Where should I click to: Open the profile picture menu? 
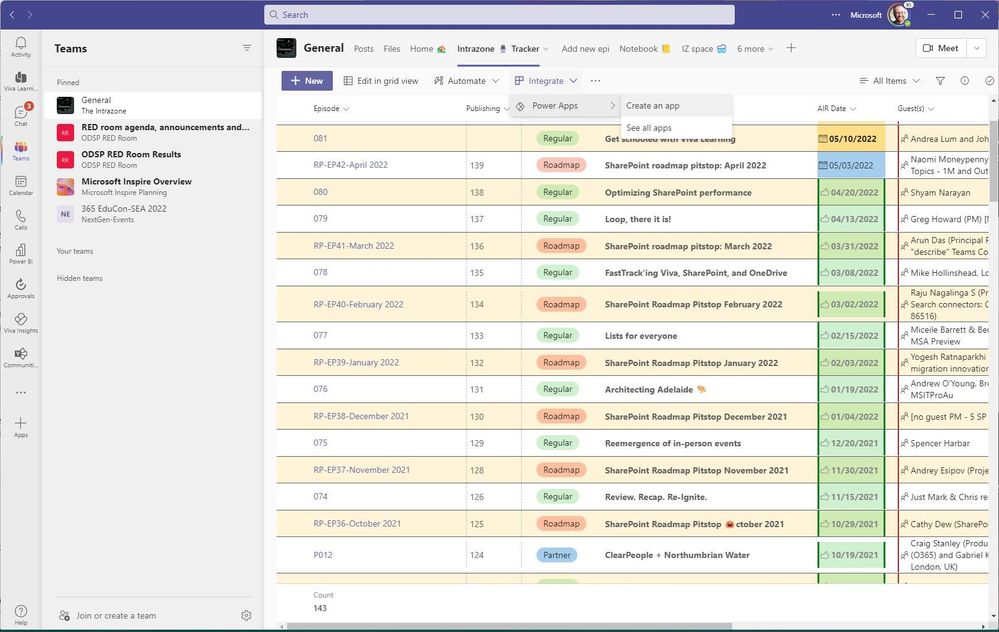click(x=898, y=14)
